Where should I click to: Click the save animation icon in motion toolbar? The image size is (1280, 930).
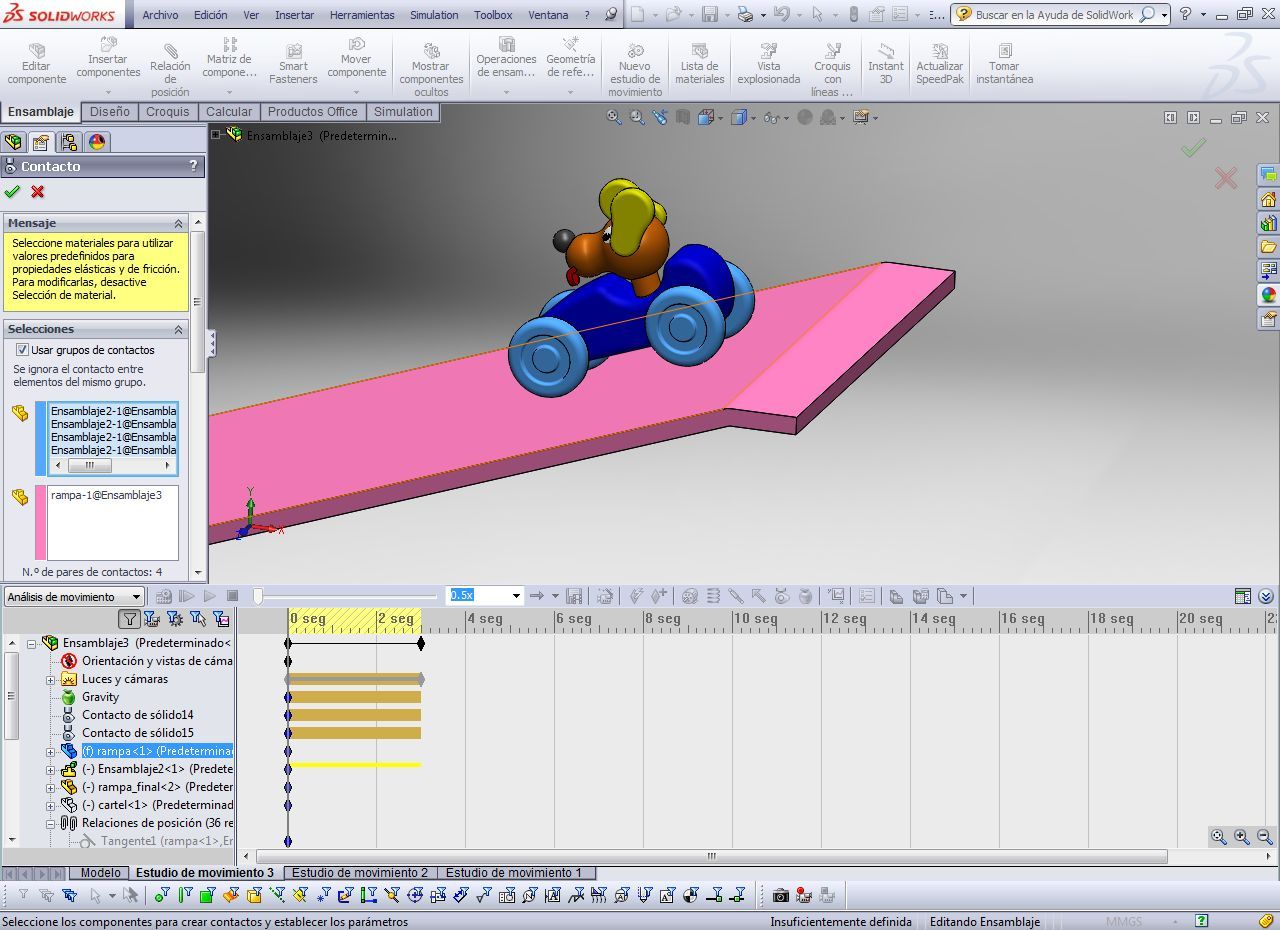point(574,596)
